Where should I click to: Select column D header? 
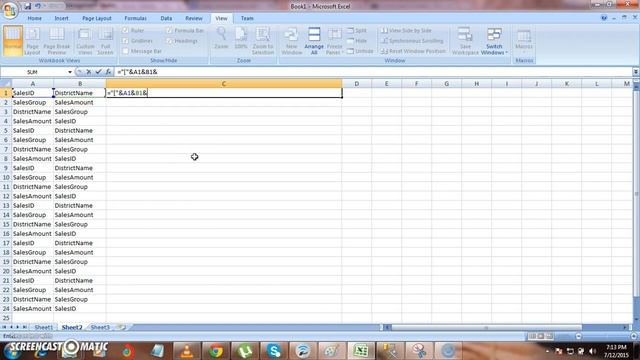coord(357,84)
